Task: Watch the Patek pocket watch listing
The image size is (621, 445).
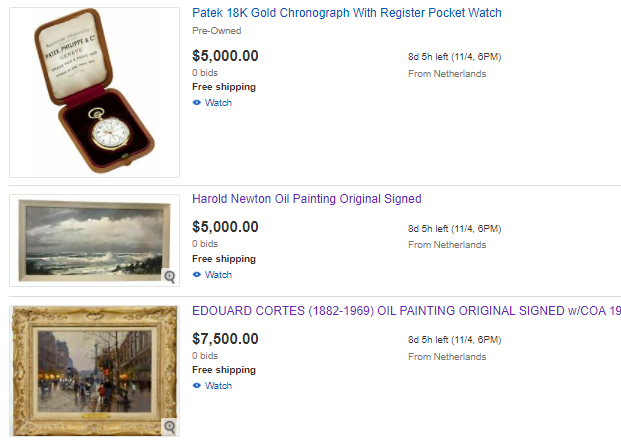Action: pos(218,103)
